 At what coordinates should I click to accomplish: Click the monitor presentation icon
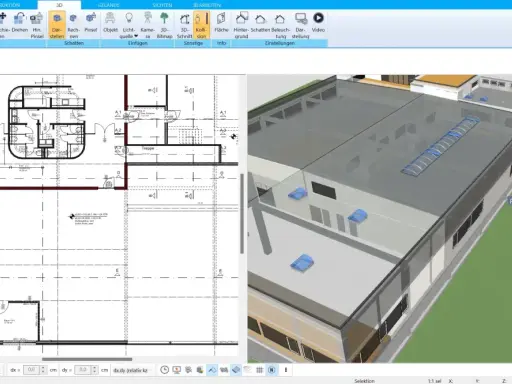click(x=176, y=370)
